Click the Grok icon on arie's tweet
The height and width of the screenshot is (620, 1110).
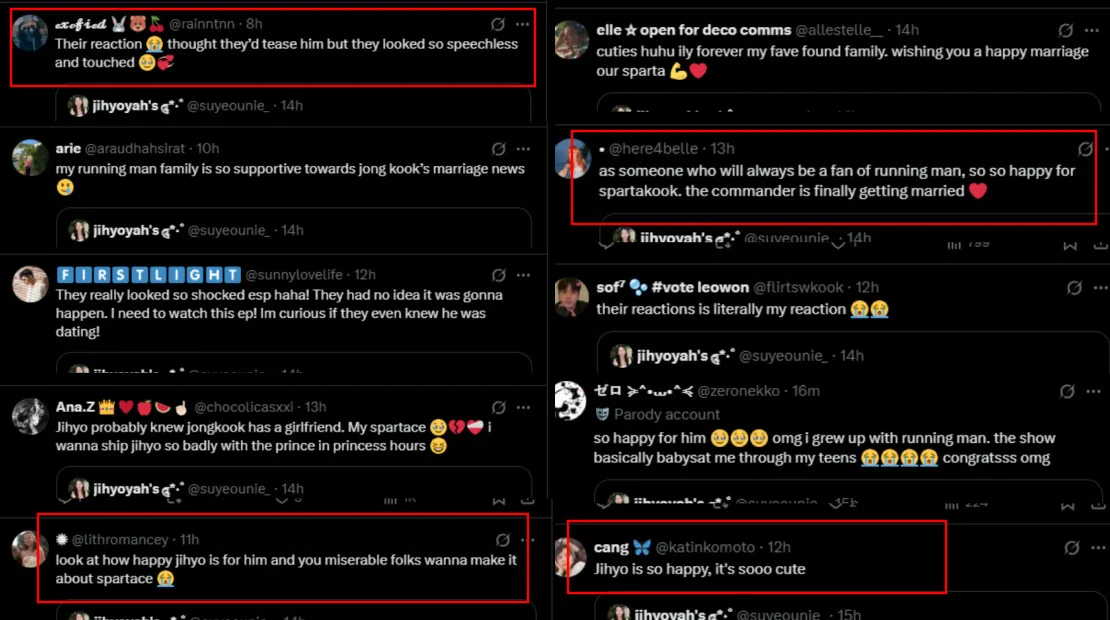[x=498, y=148]
